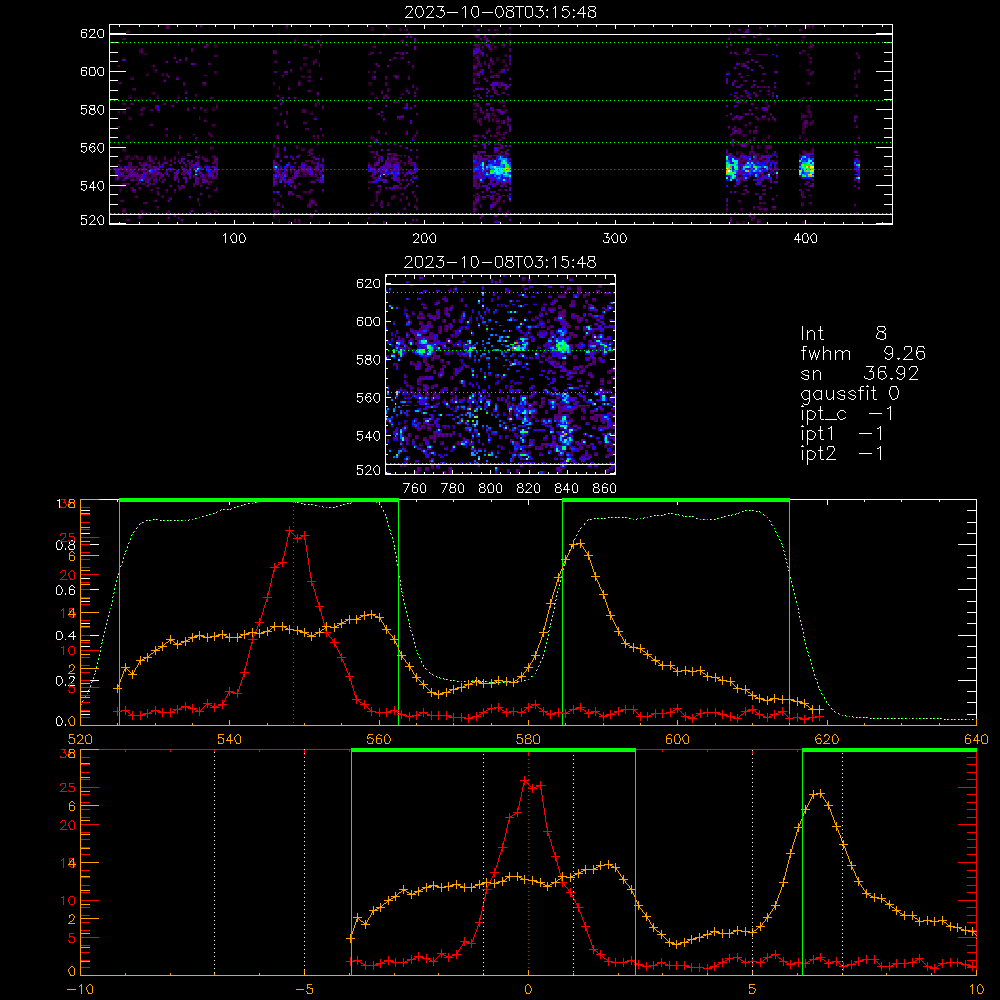Click x-axis label -10 of the bottom plot
Image resolution: width=1000 pixels, height=1000 pixels.
click(80, 989)
